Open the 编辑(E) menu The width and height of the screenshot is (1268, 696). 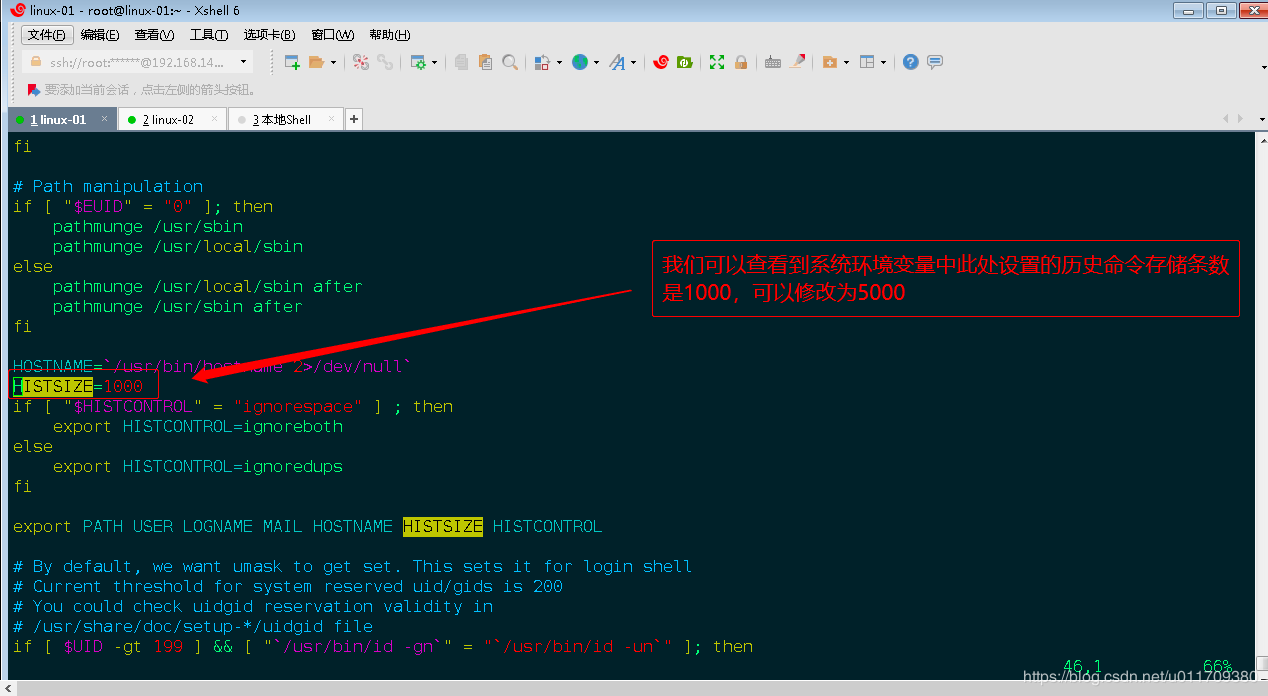tap(100, 35)
